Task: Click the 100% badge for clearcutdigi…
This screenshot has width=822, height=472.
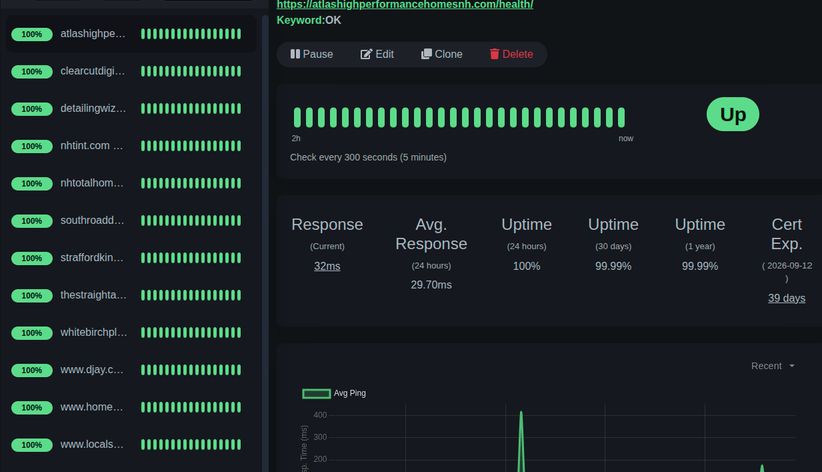Action: [x=31, y=71]
